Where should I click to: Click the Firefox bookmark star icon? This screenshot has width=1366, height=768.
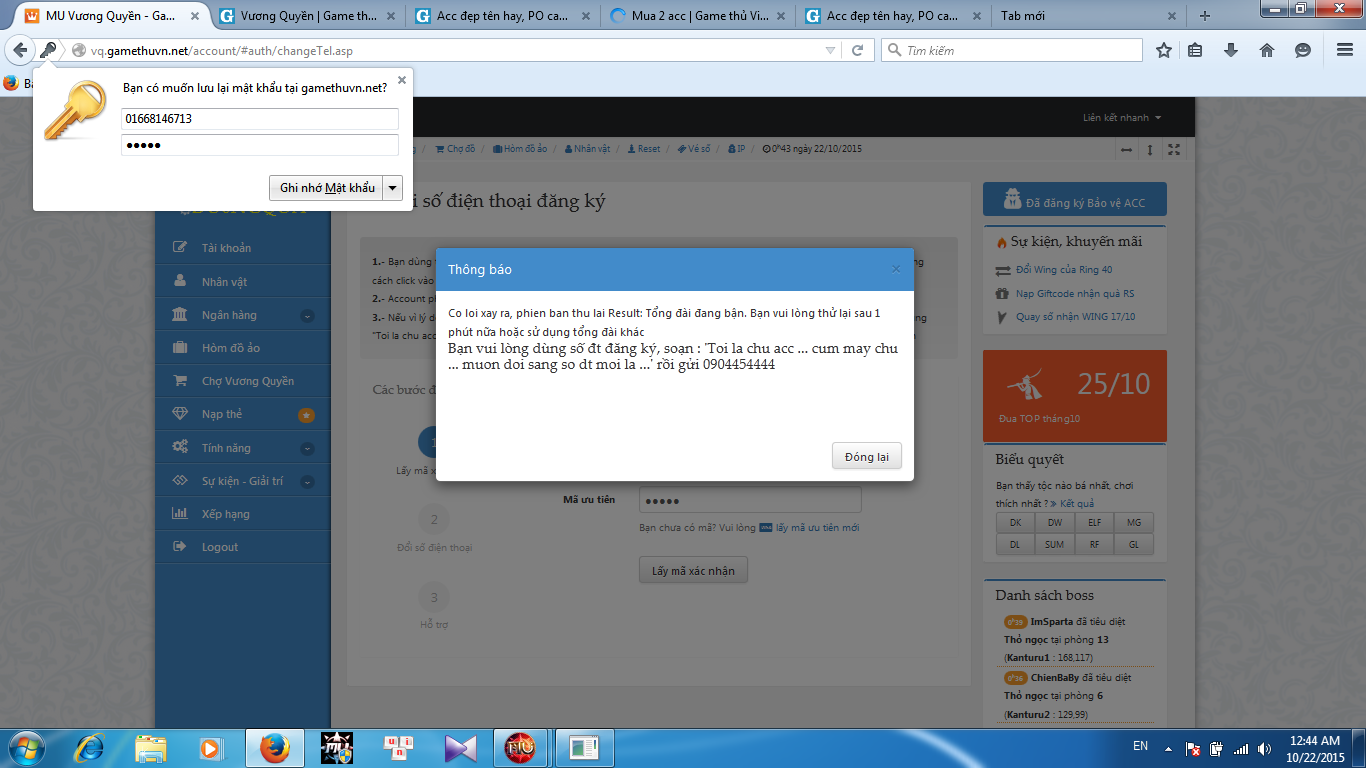(1163, 50)
